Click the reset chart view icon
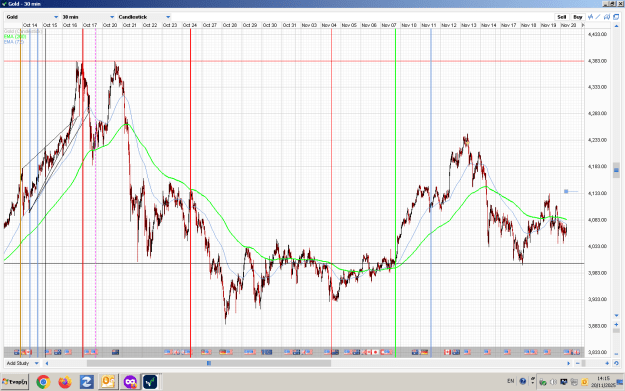The height and width of the screenshot is (391, 625). pos(616,363)
